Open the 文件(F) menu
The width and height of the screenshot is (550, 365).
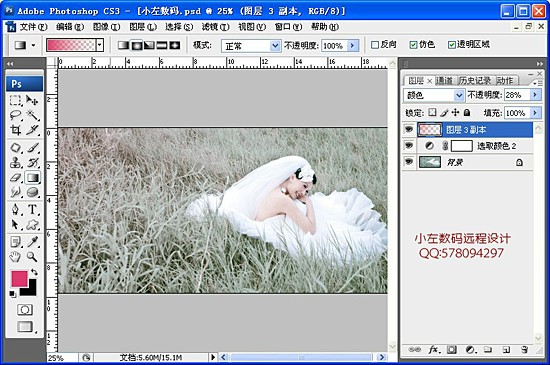click(x=33, y=27)
